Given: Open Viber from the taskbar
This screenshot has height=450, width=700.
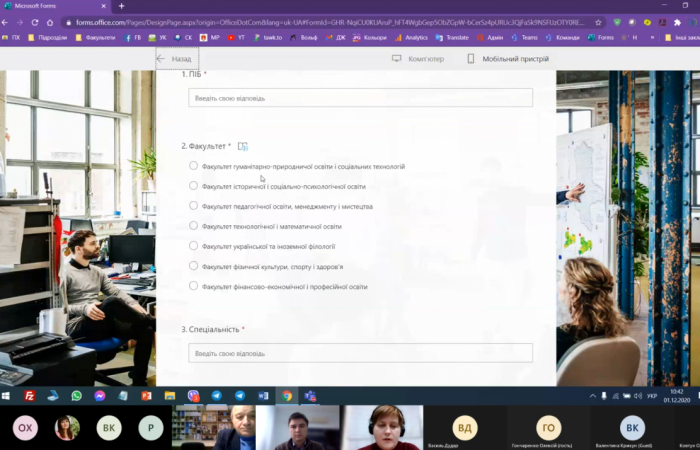Looking at the screenshot, I should (x=193, y=396).
